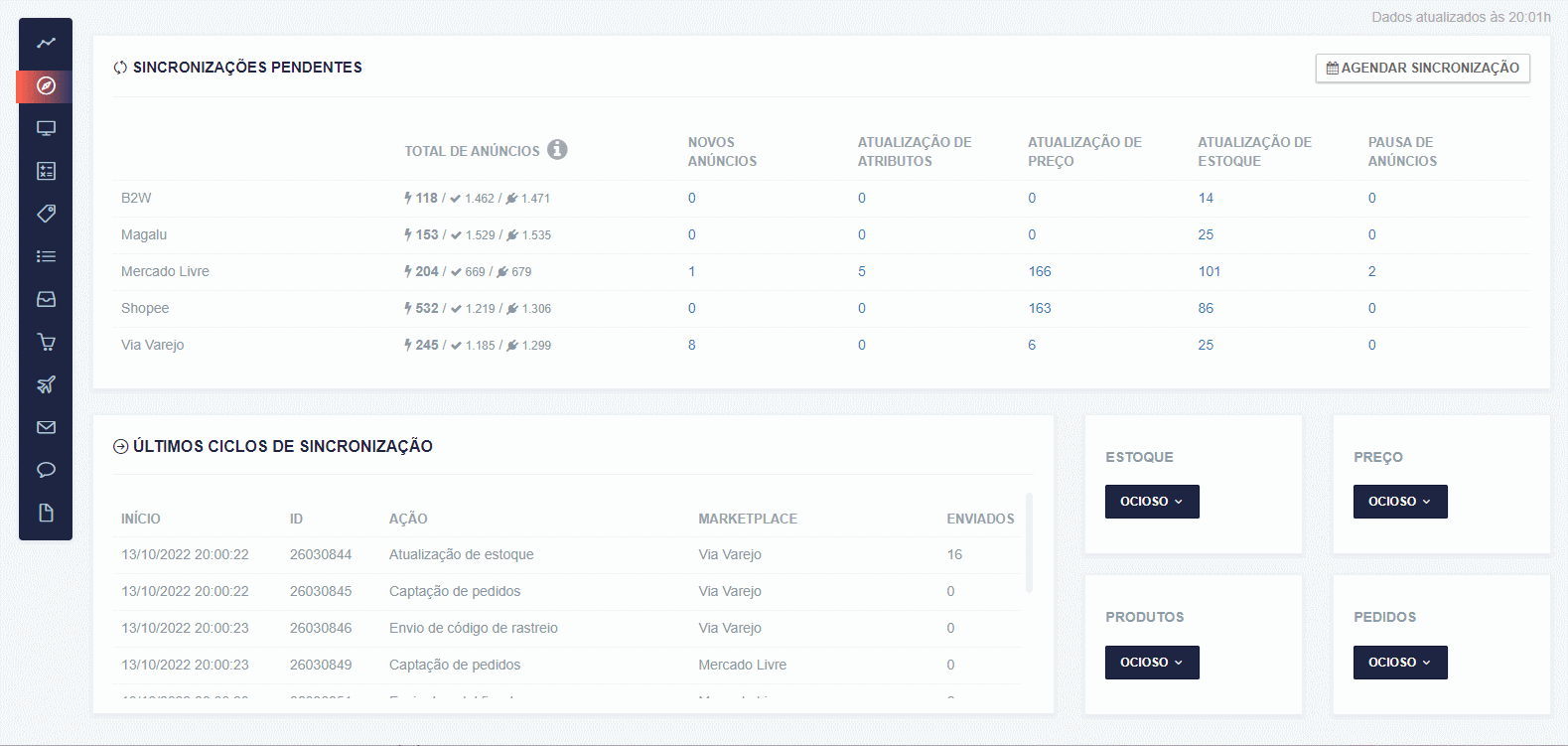Select the compass sidebar icon
This screenshot has height=746, width=1568.
tap(46, 85)
